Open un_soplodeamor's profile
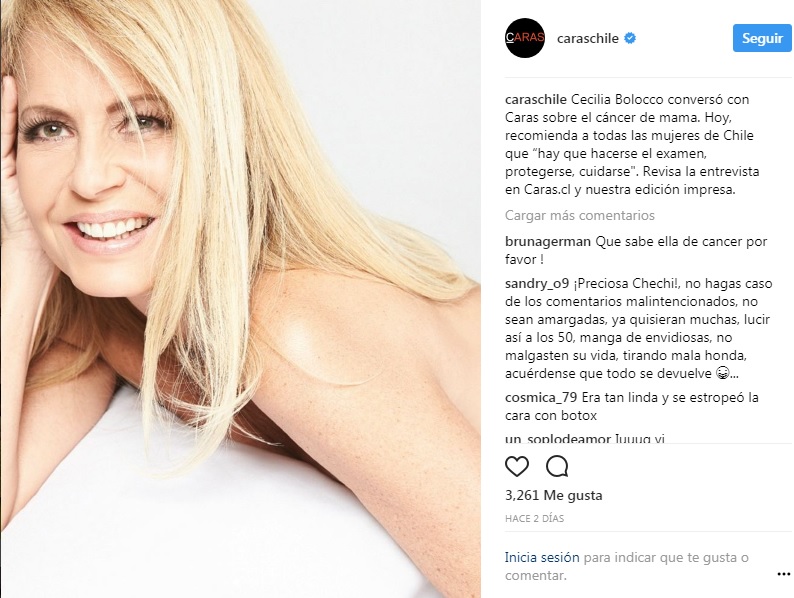Image resolution: width=794 pixels, height=598 pixels. coord(558,438)
